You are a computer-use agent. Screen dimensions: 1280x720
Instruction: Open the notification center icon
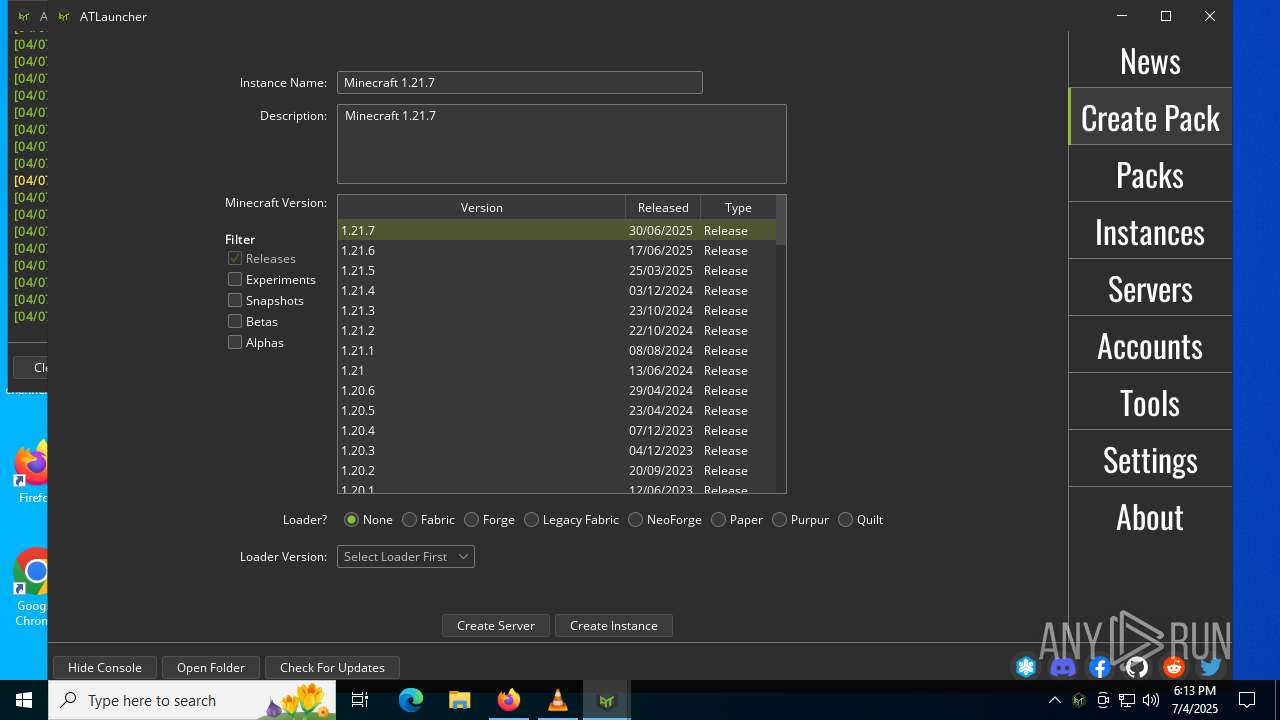click(x=1247, y=700)
